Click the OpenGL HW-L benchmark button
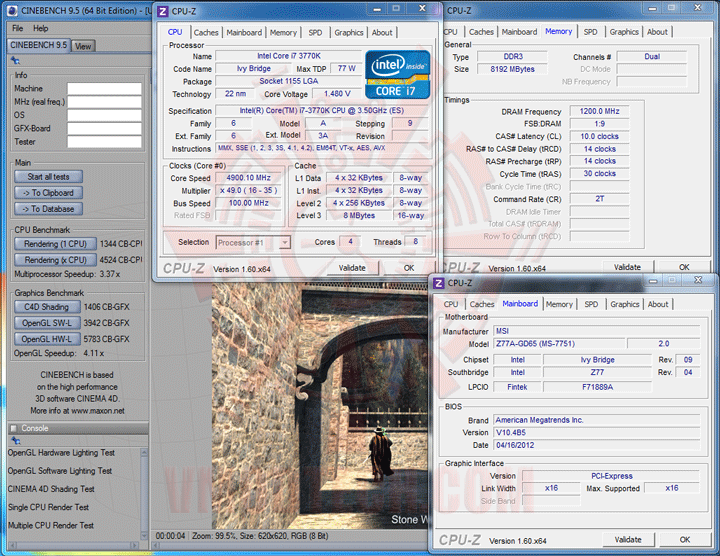The image size is (720, 556). (48, 339)
